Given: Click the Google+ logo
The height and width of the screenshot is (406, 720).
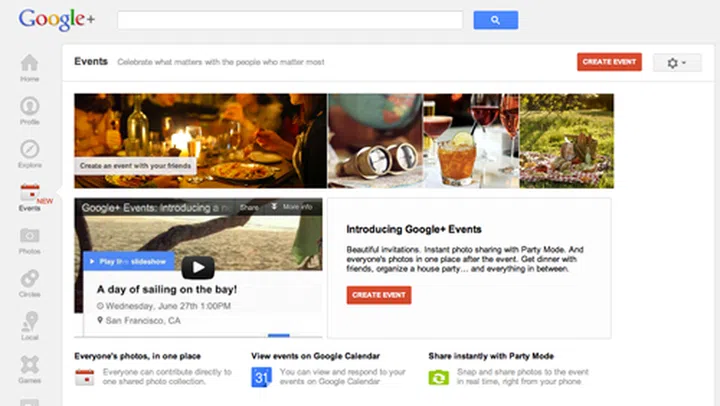Looking at the screenshot, I should tap(55, 20).
